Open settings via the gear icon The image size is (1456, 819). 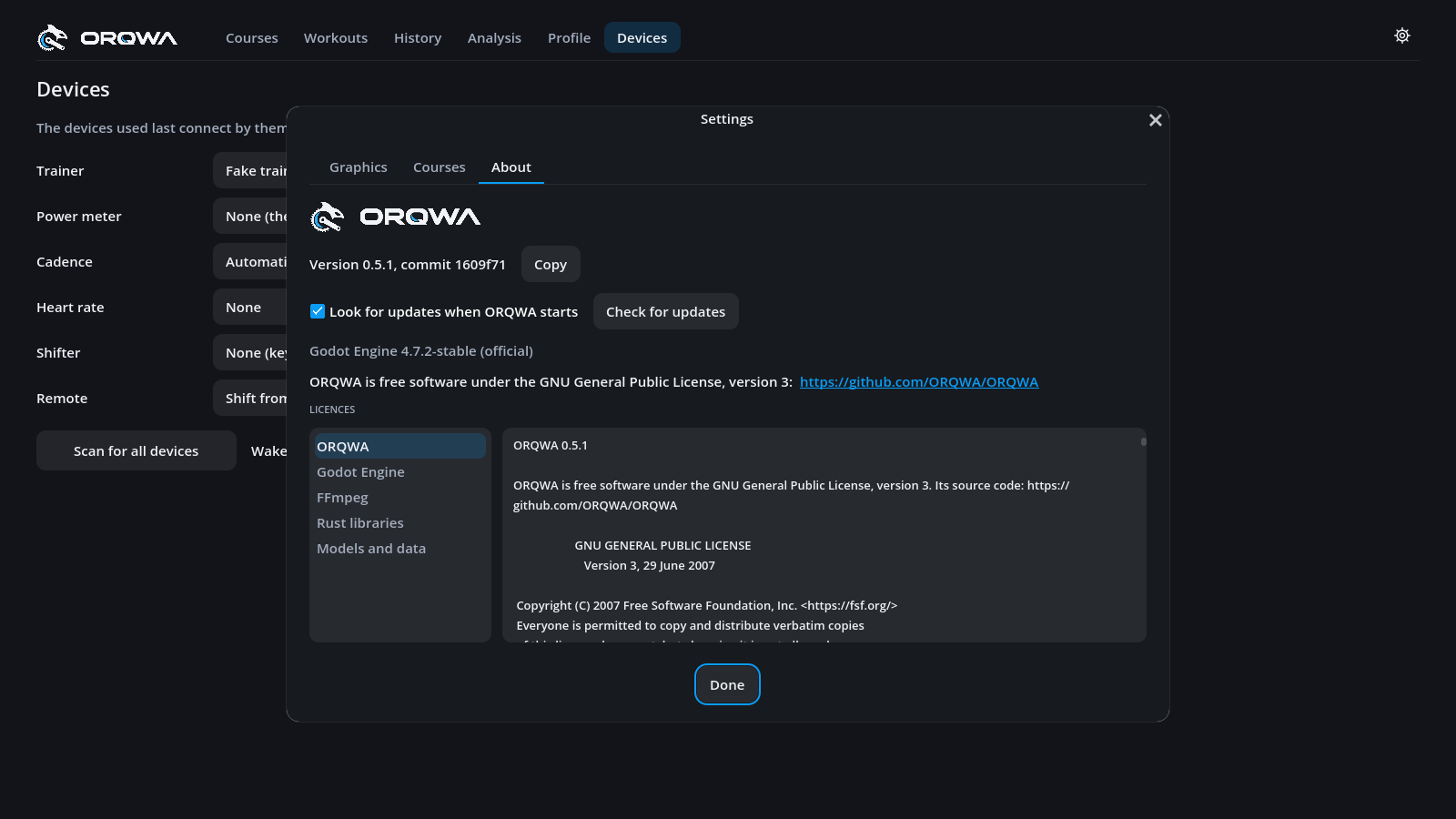click(1402, 36)
